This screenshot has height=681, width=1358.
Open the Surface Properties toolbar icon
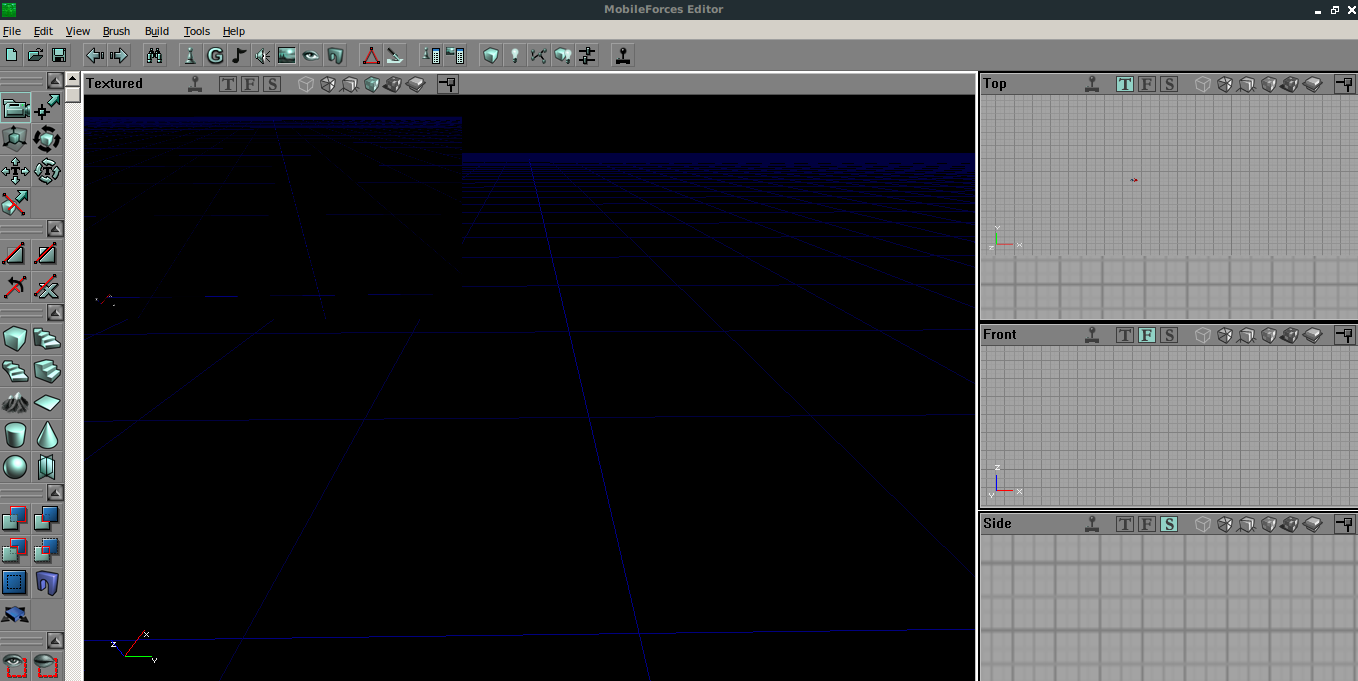[x=455, y=55]
